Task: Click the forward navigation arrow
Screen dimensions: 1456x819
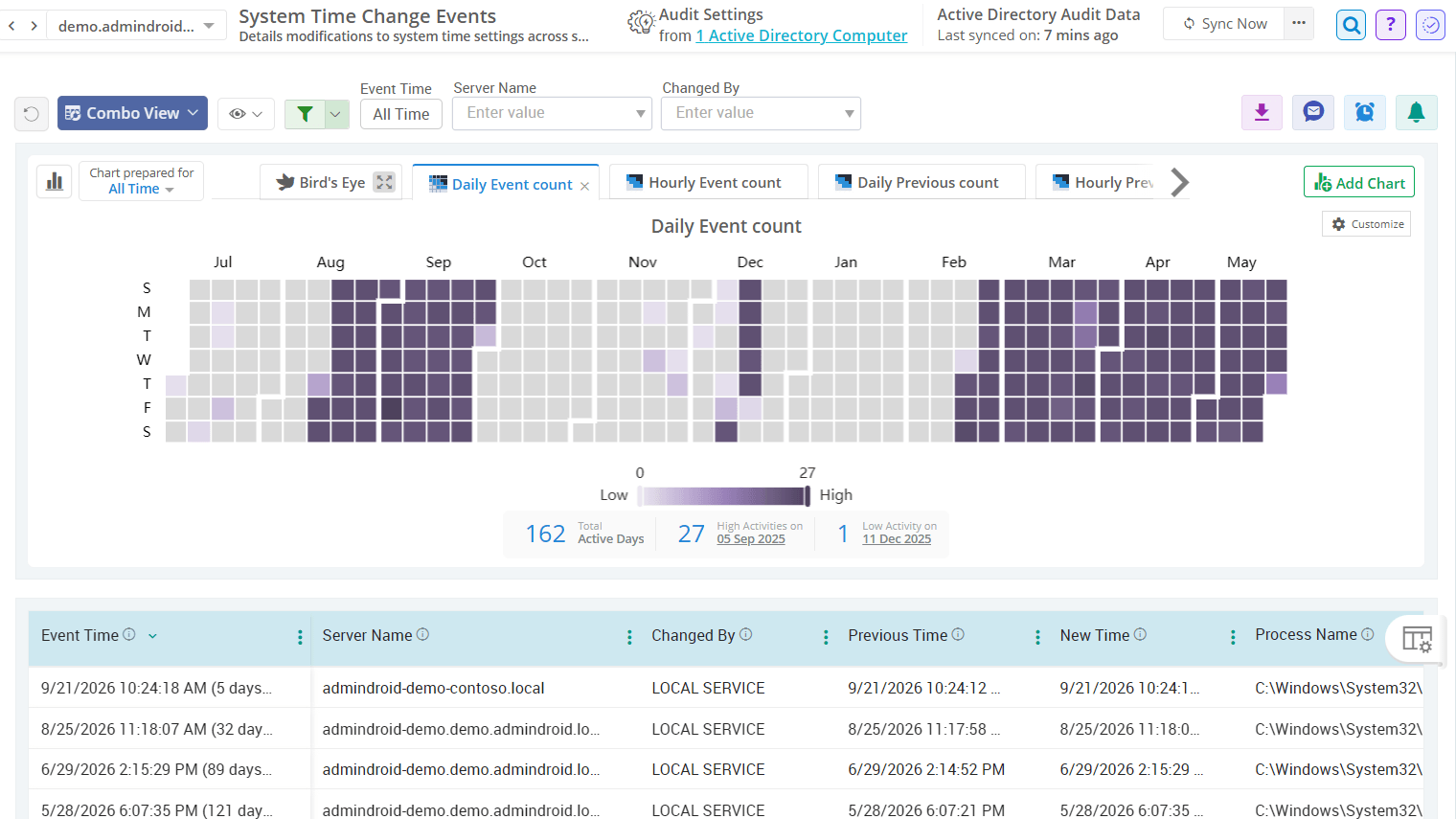Action: pos(34,26)
